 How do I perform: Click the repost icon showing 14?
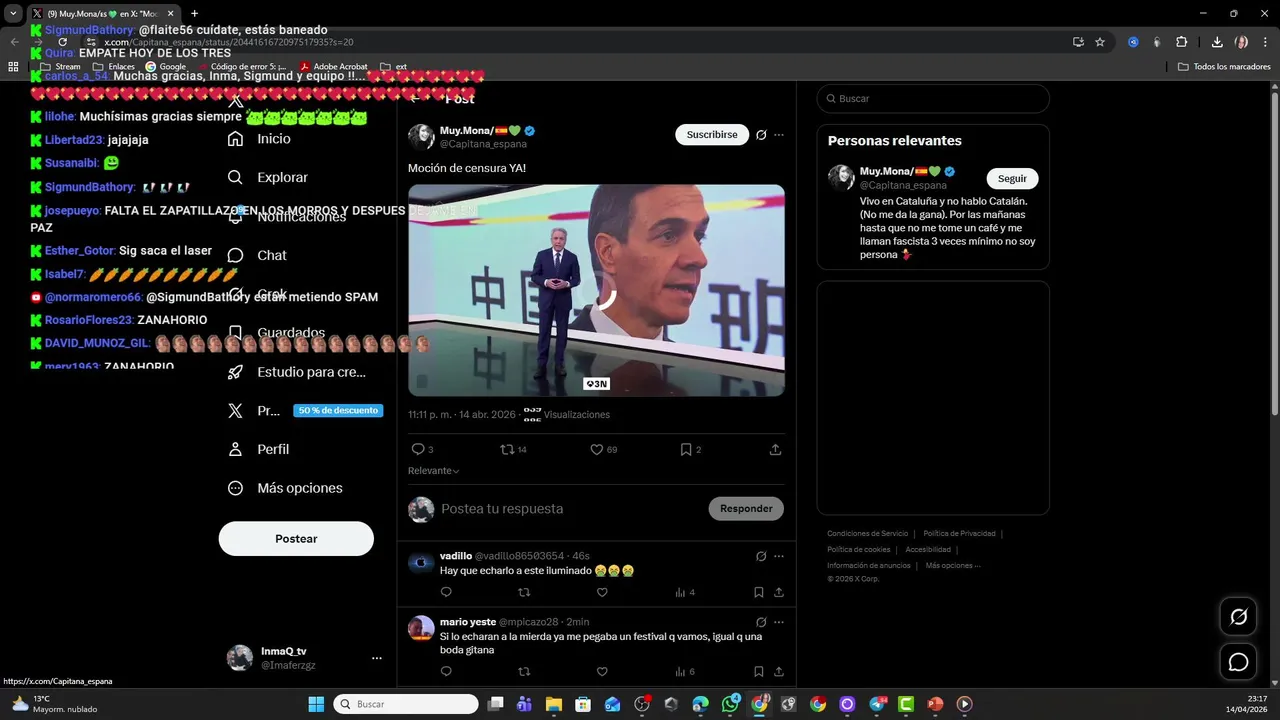pos(507,450)
